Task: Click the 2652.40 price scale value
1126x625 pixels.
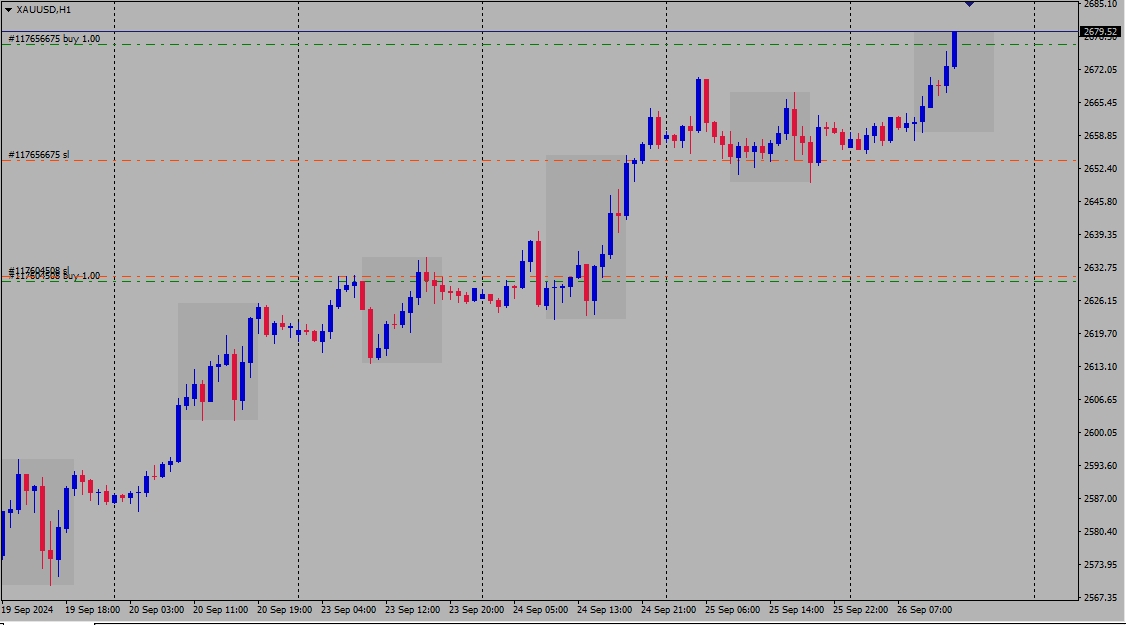Action: click(x=1100, y=169)
